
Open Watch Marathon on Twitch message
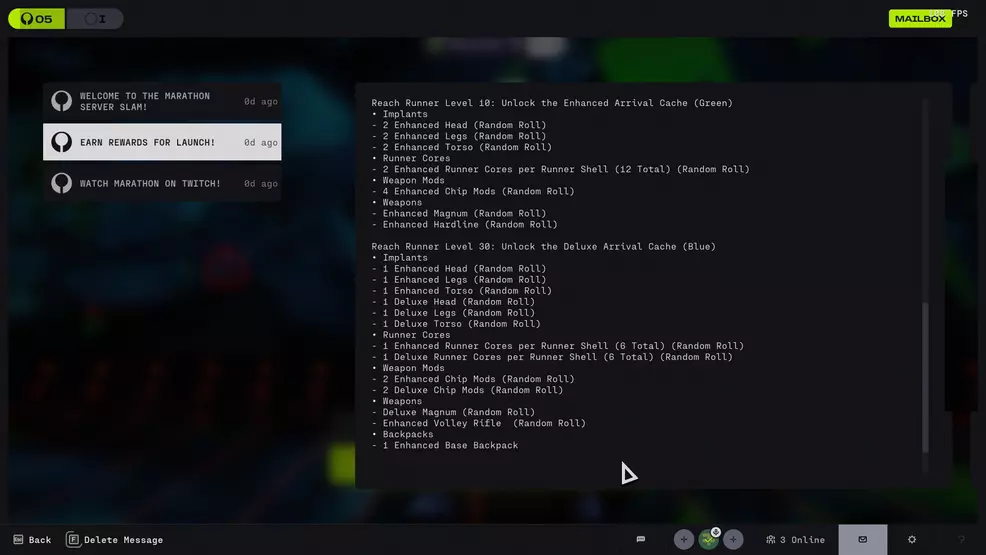point(162,183)
